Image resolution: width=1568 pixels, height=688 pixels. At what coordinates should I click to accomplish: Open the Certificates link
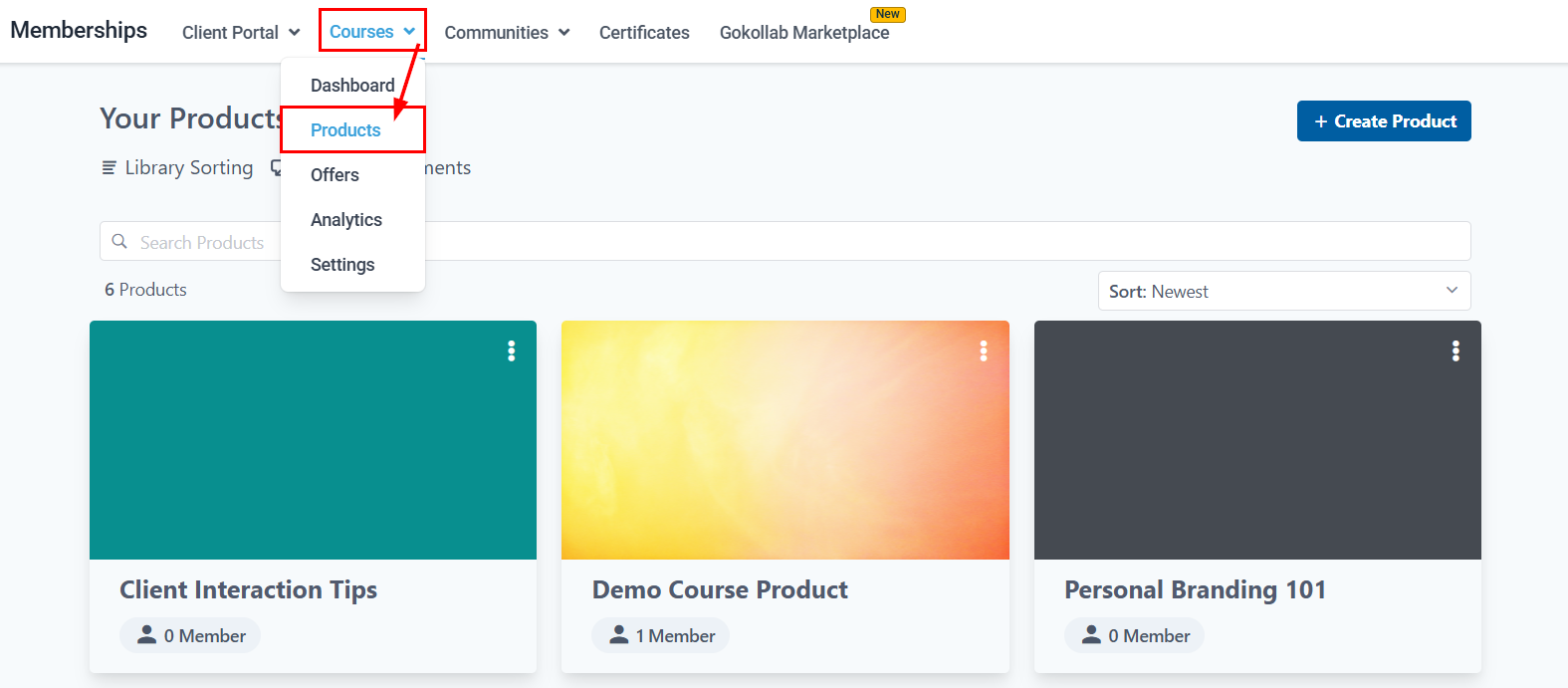click(644, 33)
